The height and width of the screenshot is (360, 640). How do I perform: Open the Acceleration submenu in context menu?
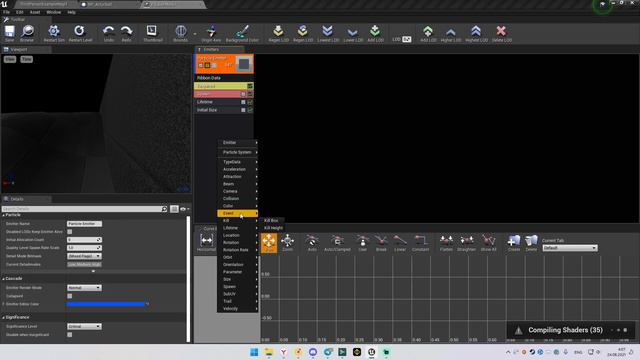[x=238, y=169]
